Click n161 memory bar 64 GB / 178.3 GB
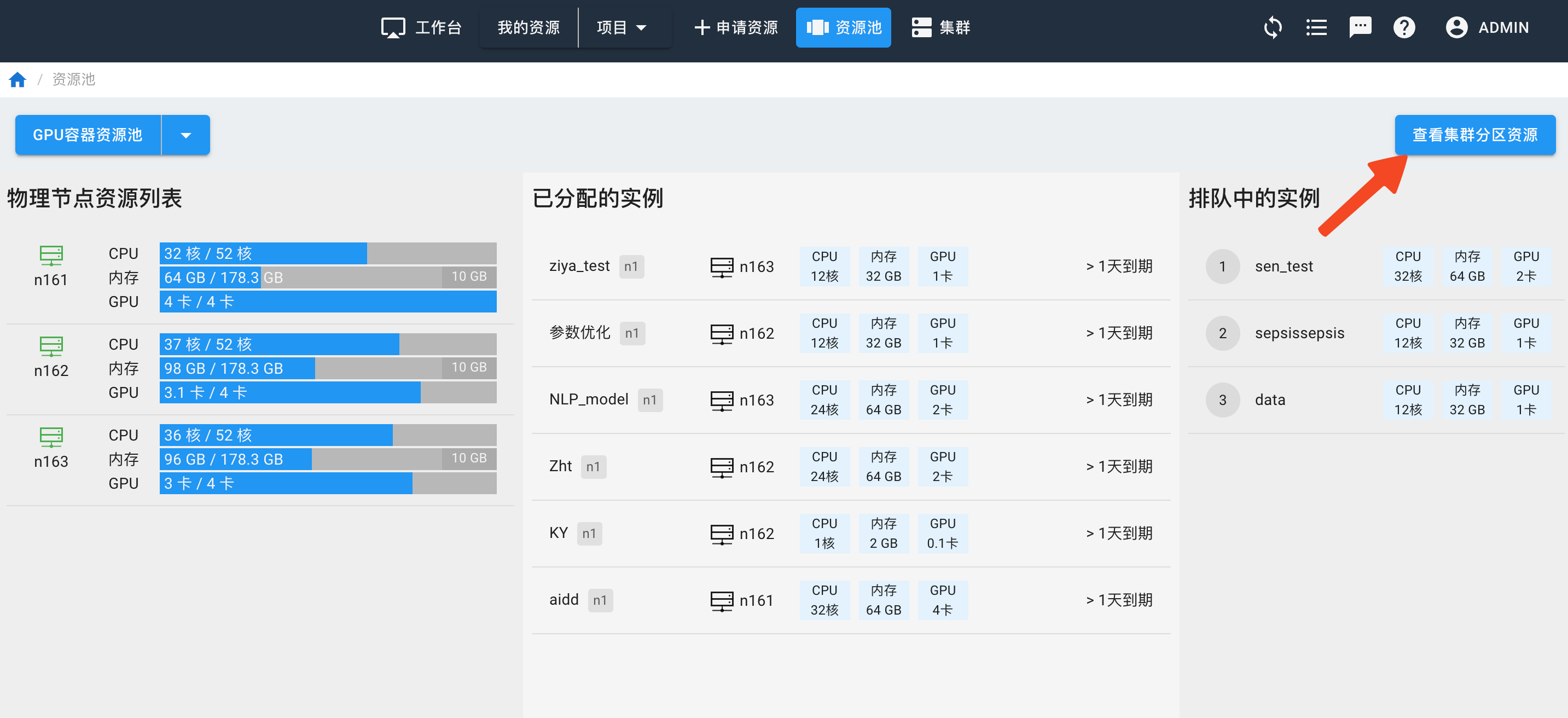Viewport: 1568px width, 718px height. [x=328, y=277]
